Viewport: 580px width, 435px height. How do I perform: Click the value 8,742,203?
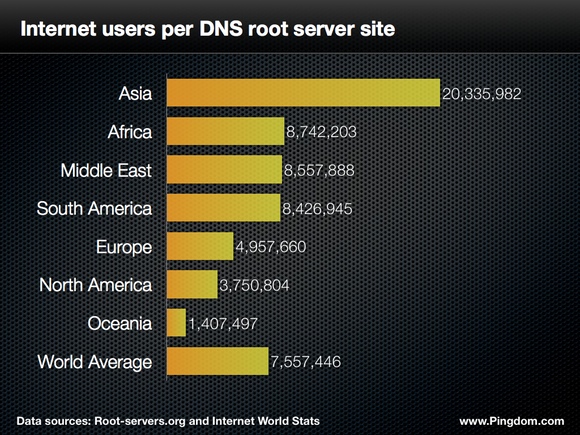tap(321, 132)
